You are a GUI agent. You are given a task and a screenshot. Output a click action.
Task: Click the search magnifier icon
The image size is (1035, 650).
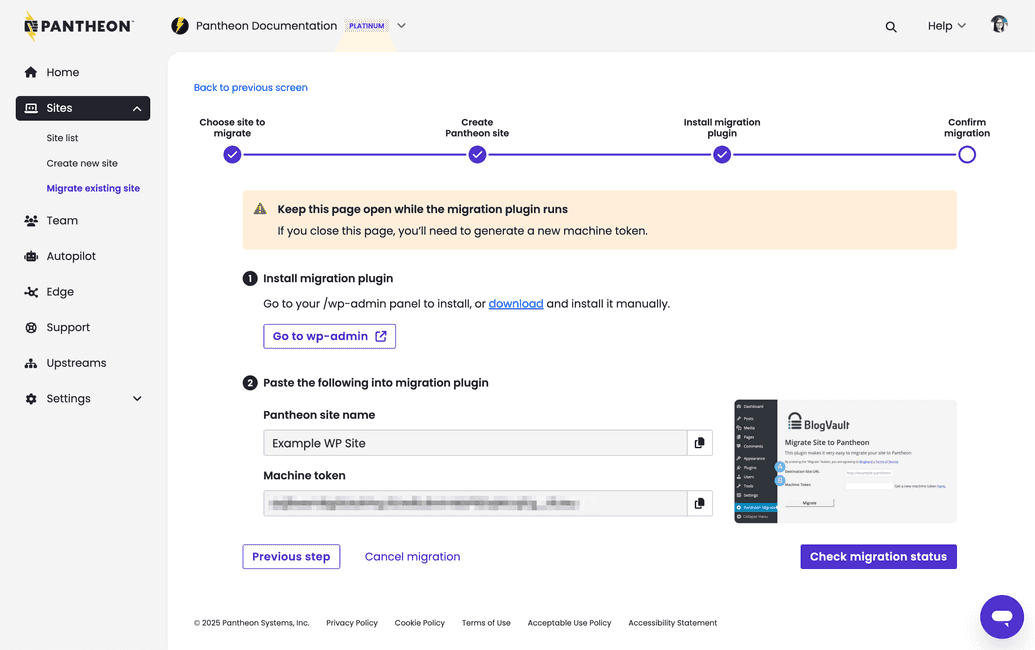coord(891,27)
